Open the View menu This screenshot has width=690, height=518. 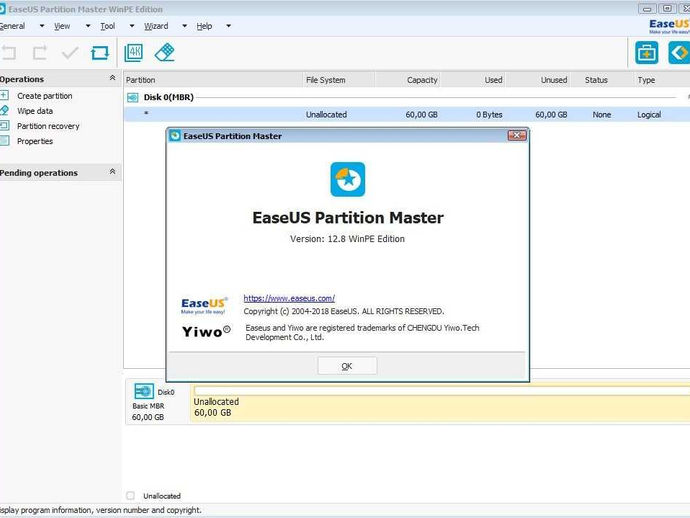click(62, 26)
